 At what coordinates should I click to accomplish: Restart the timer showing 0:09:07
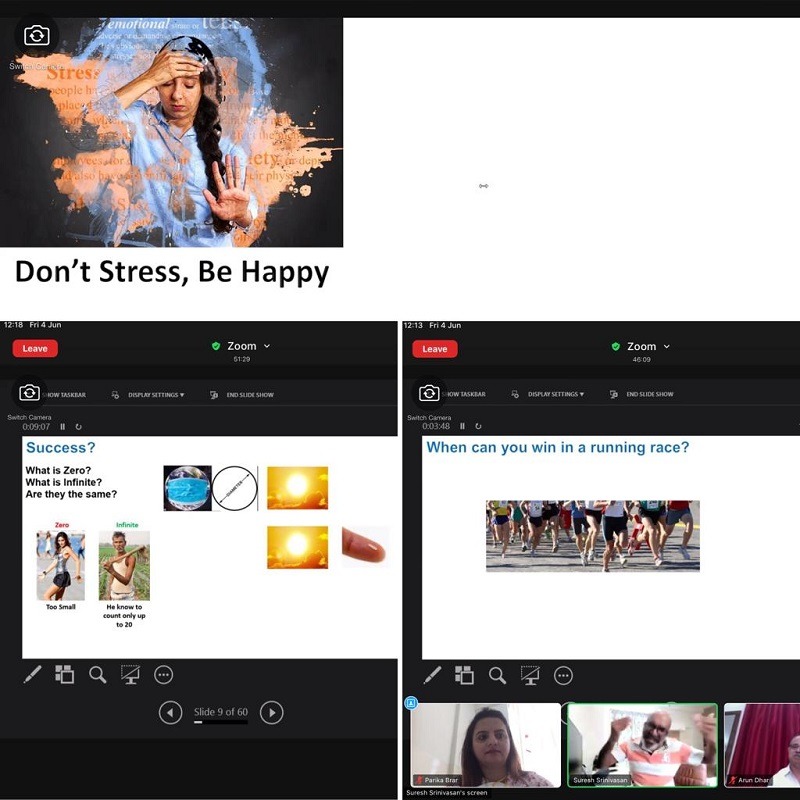coord(78,427)
